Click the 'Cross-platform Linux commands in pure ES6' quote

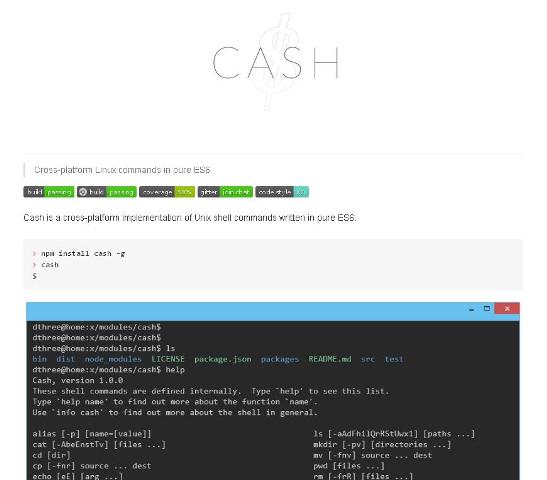click(x=122, y=170)
